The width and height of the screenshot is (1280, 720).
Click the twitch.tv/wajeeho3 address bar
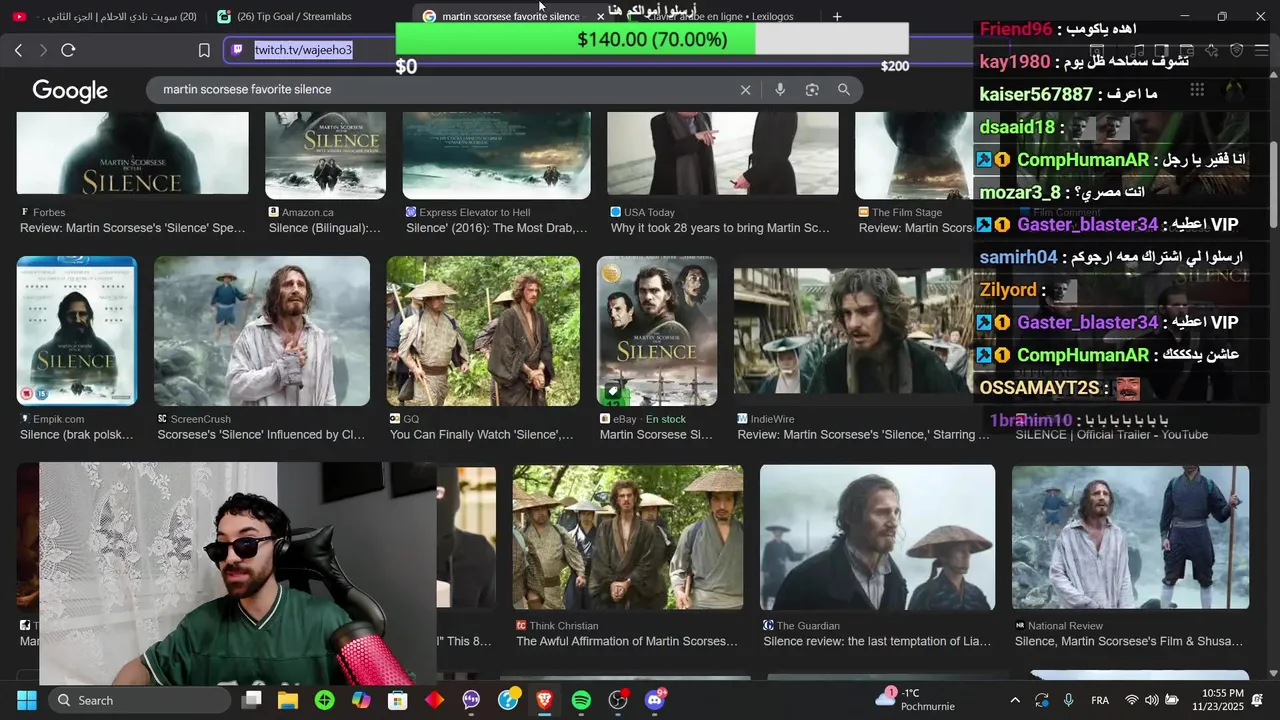coord(304,50)
